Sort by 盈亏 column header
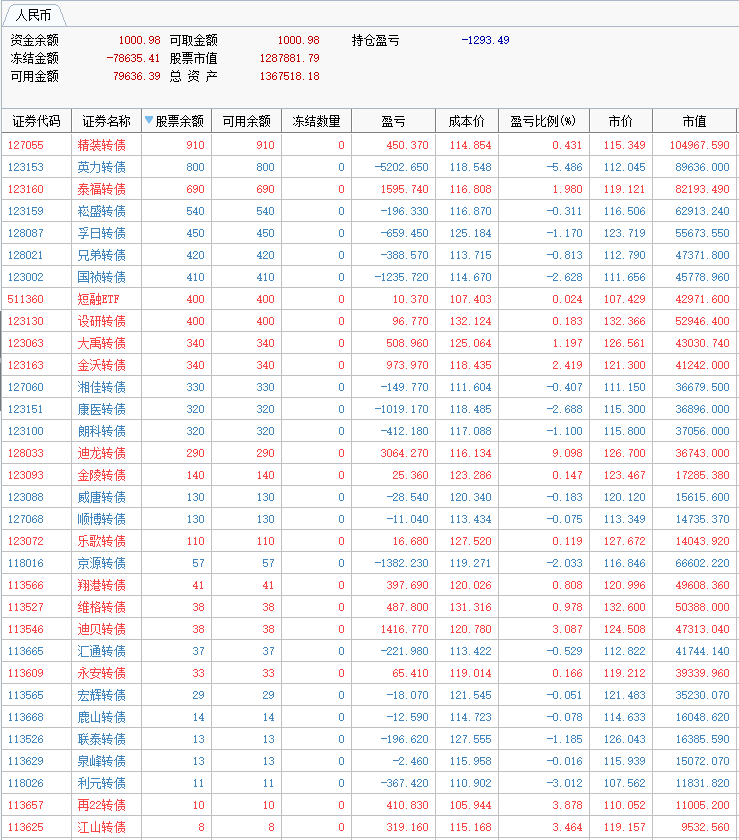The image size is (739, 840). tap(393, 121)
